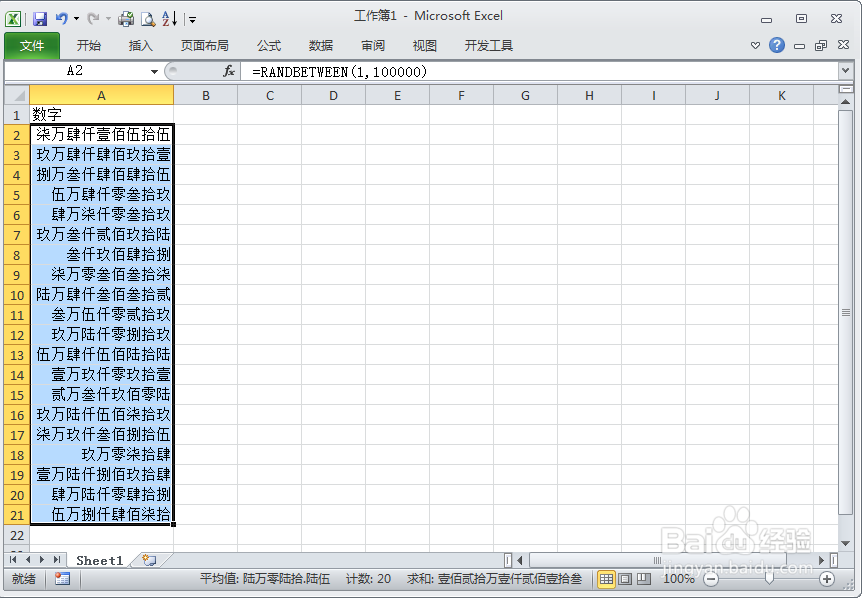Click the vertical scrollbar up arrow

846,102
